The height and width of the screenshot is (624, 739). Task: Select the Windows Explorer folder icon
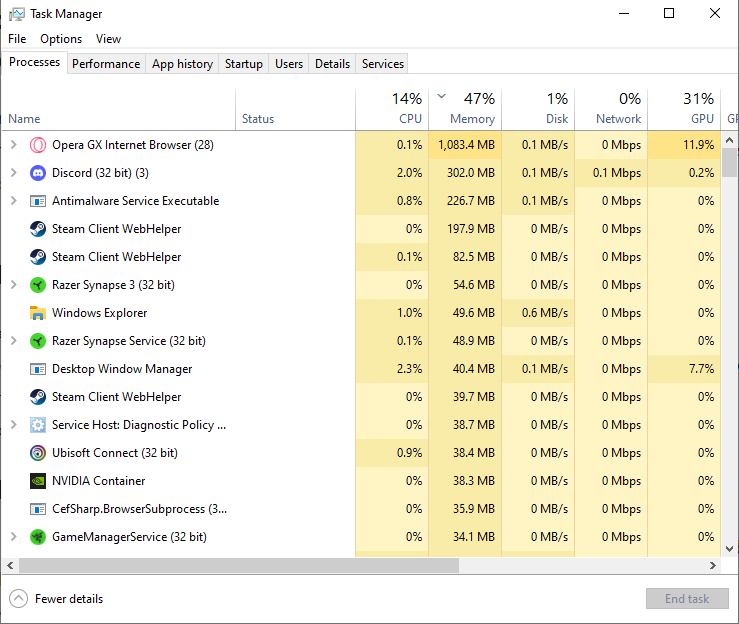coord(38,313)
